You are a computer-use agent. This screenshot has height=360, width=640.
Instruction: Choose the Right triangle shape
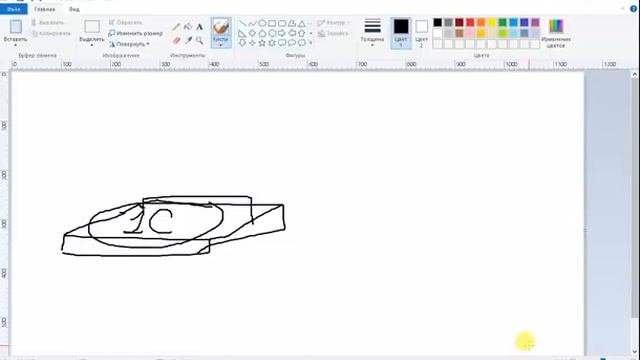click(242, 33)
